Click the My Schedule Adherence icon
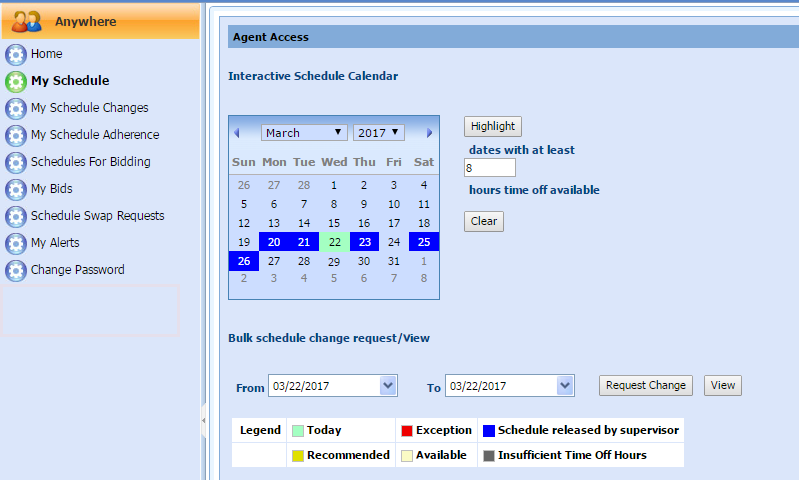Viewport: 799px width, 480px height. [16, 135]
